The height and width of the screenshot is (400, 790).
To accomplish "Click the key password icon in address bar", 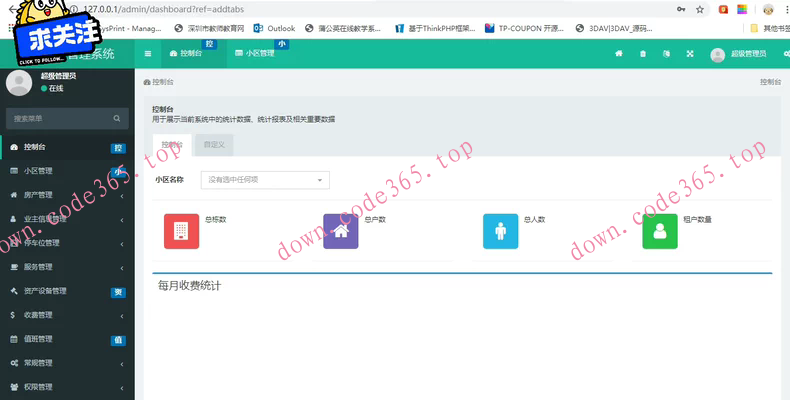I will pos(681,10).
